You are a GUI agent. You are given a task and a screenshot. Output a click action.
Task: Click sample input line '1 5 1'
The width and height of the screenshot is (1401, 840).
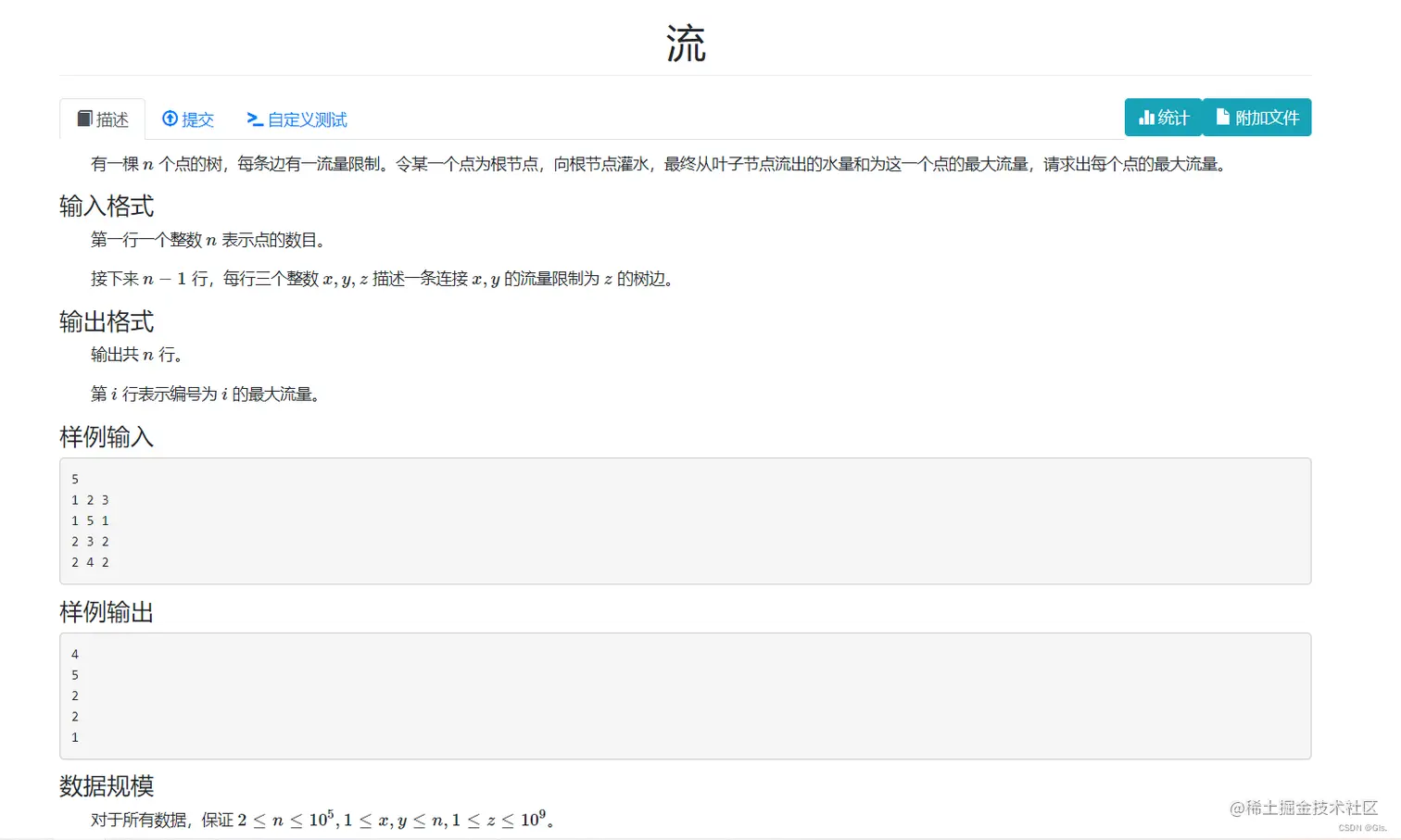pos(90,520)
